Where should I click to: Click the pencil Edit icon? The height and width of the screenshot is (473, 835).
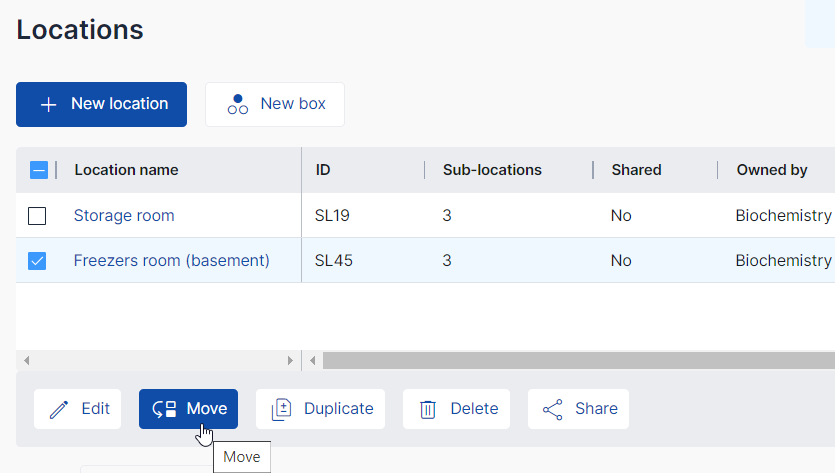click(x=59, y=409)
